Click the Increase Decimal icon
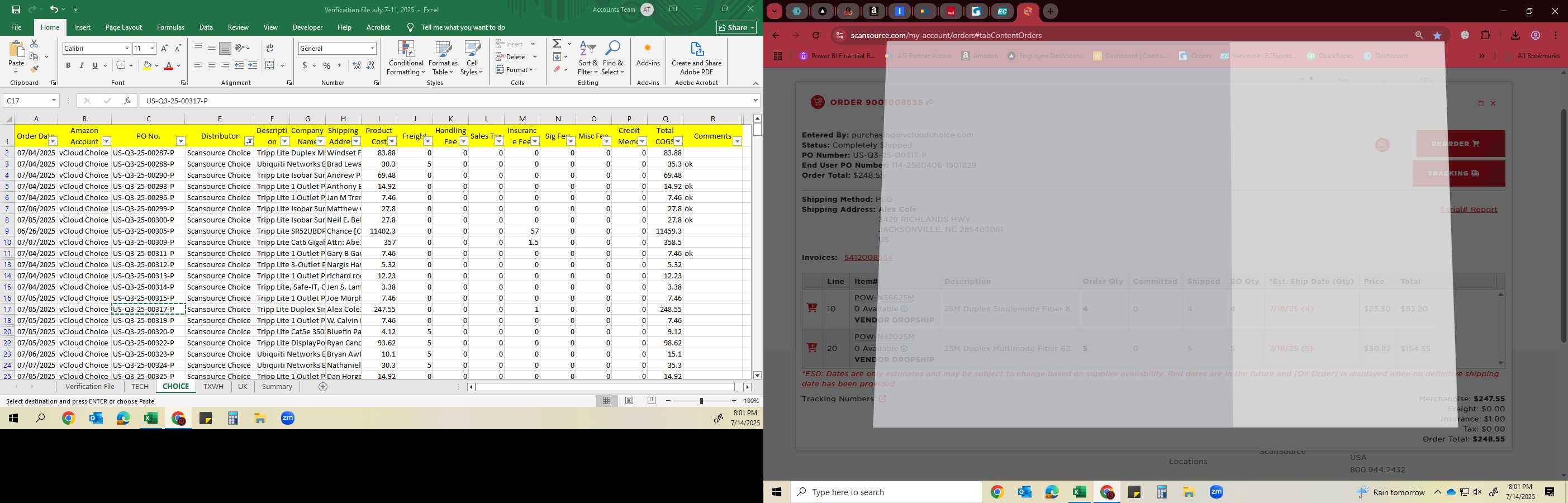Screen dimensions: 1568x503 pyautogui.click(x=357, y=66)
